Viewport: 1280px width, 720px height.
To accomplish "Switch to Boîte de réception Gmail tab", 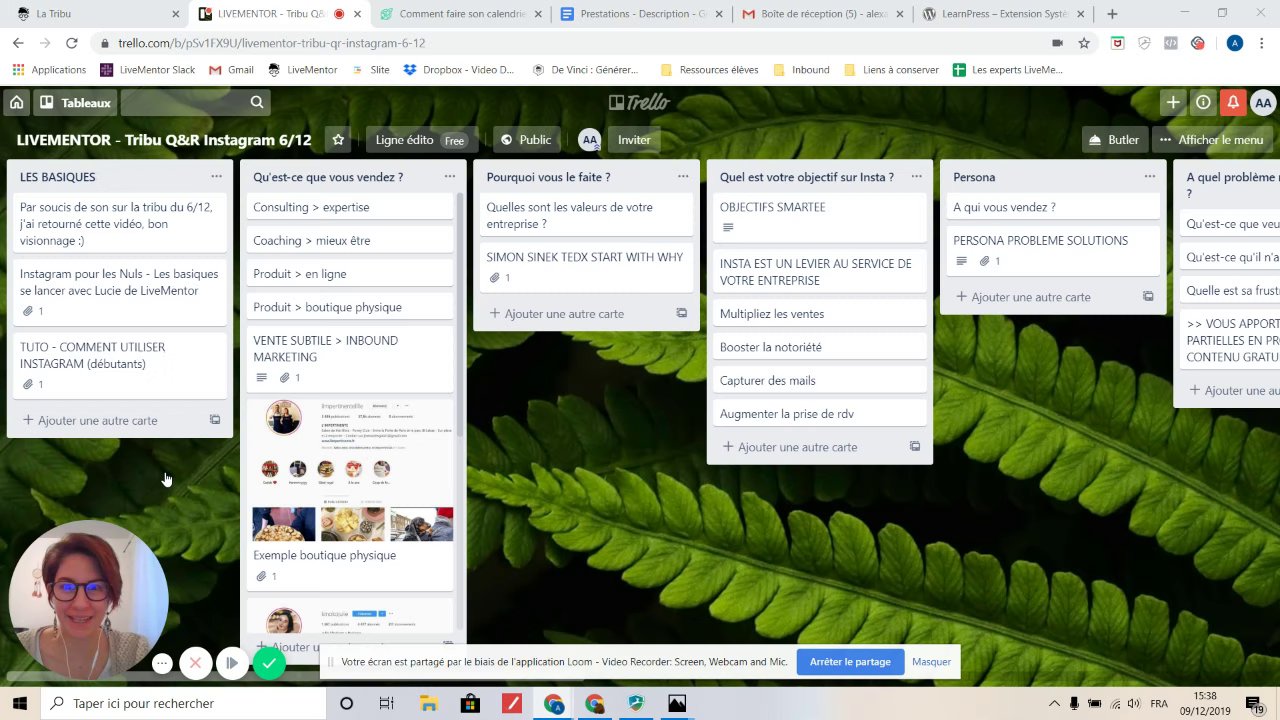I will pyautogui.click(x=820, y=14).
